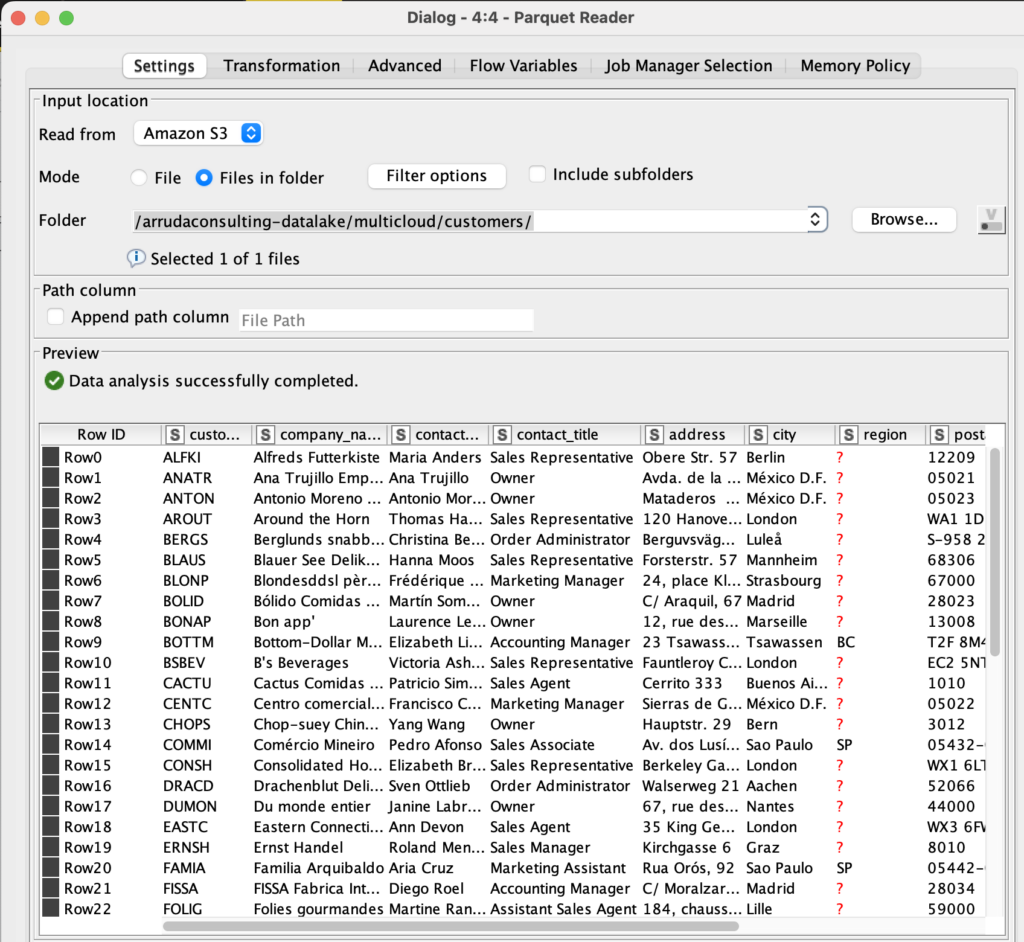Screen dimensions: 1024x942
Task: Open the Read from Amazon S3 dropdown
Action: tap(198, 133)
